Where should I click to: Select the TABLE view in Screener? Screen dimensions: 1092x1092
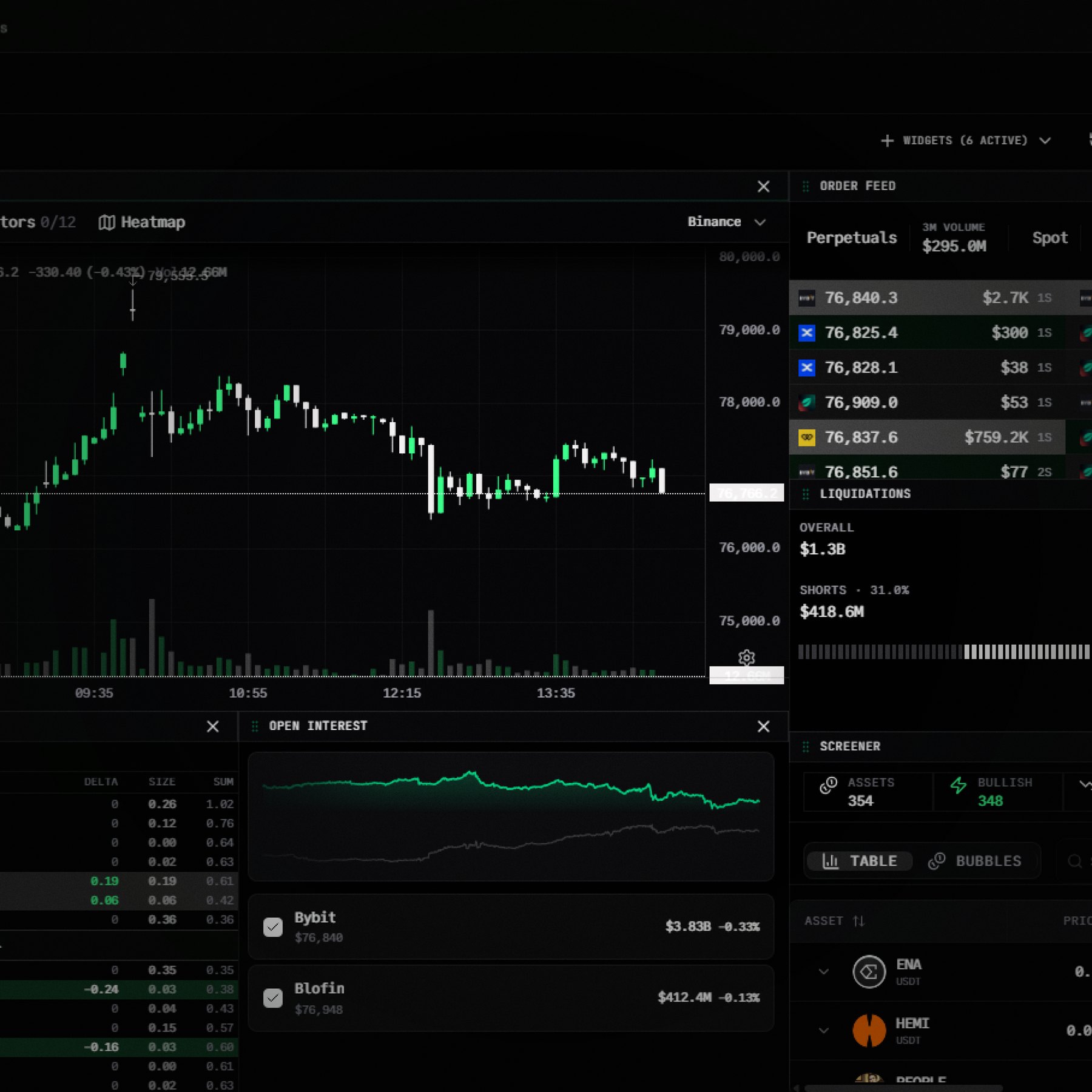[860, 861]
